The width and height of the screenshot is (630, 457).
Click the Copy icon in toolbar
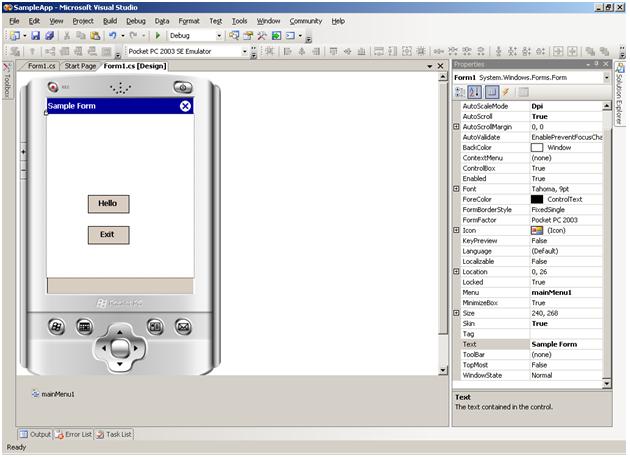point(81,36)
